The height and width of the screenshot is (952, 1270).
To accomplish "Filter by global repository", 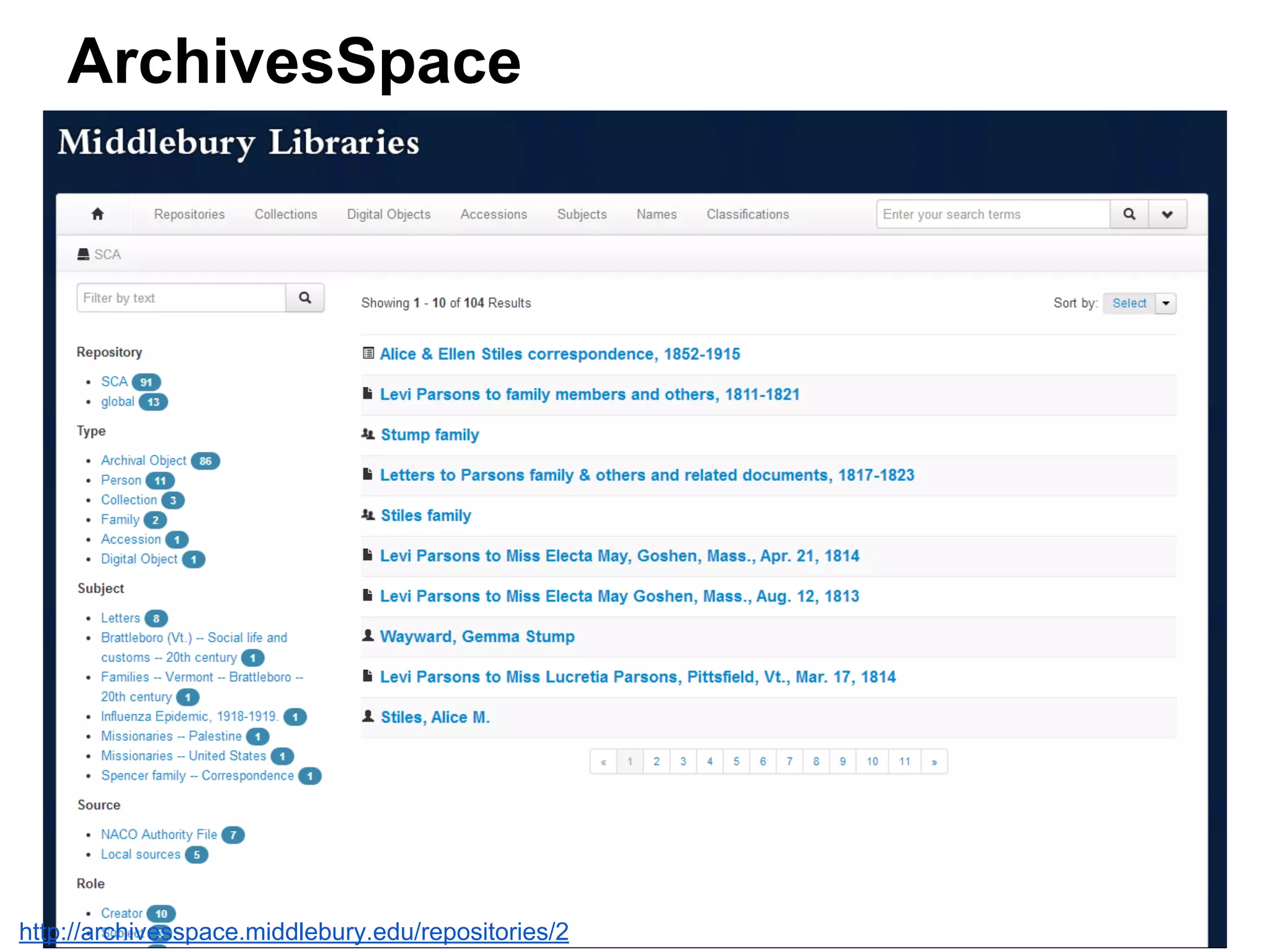I will [x=118, y=401].
